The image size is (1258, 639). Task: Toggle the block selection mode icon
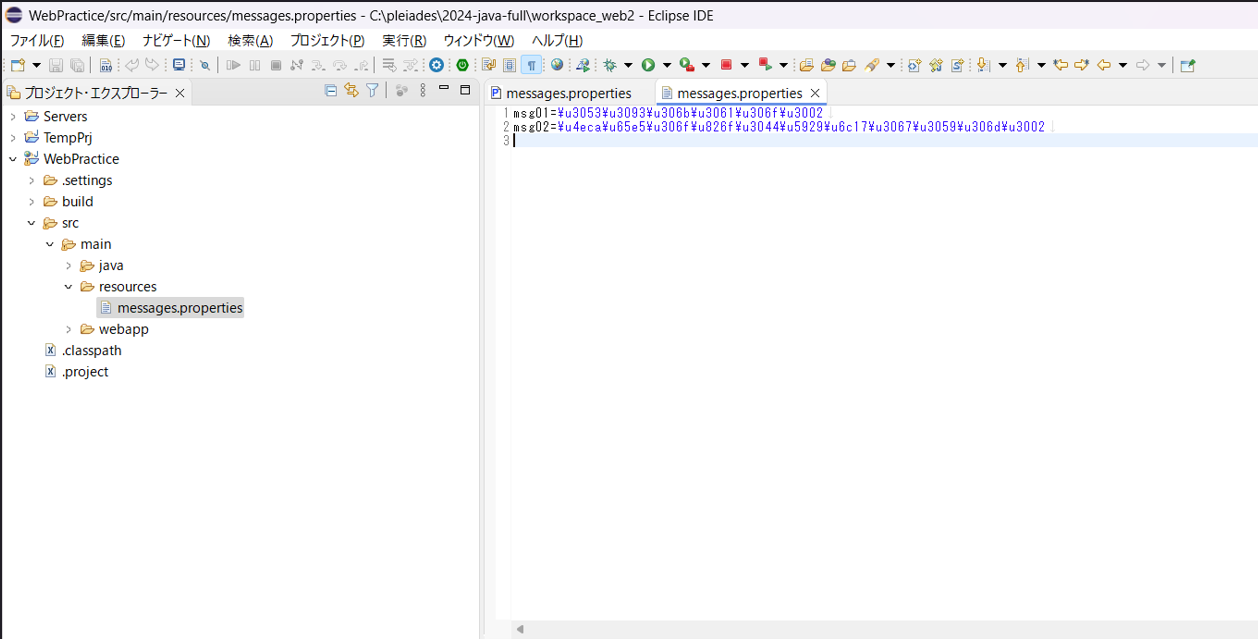coord(510,65)
